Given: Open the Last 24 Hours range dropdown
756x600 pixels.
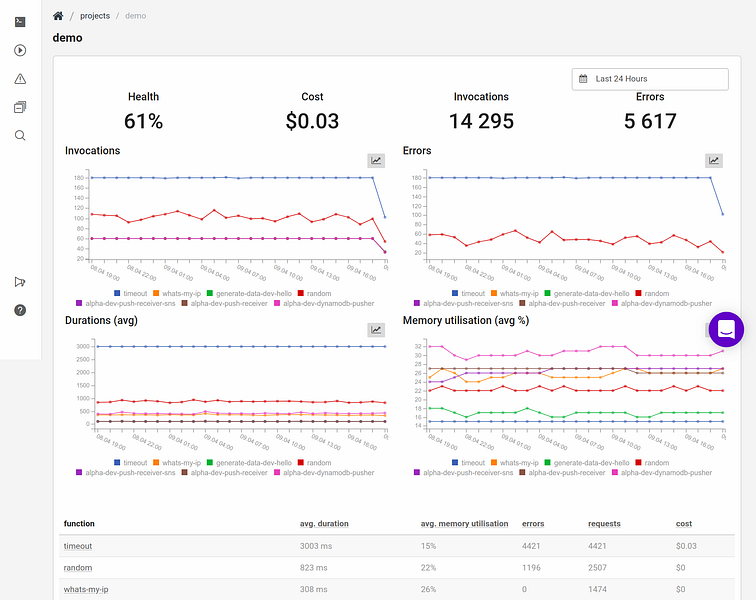Looking at the screenshot, I should (650, 79).
